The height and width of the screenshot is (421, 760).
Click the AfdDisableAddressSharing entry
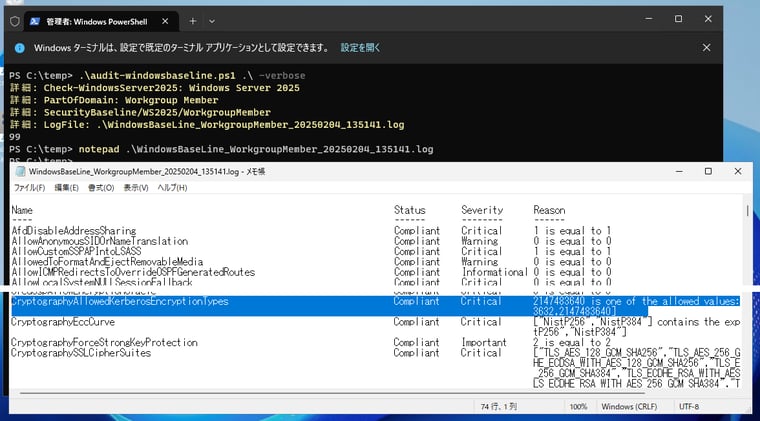click(74, 231)
